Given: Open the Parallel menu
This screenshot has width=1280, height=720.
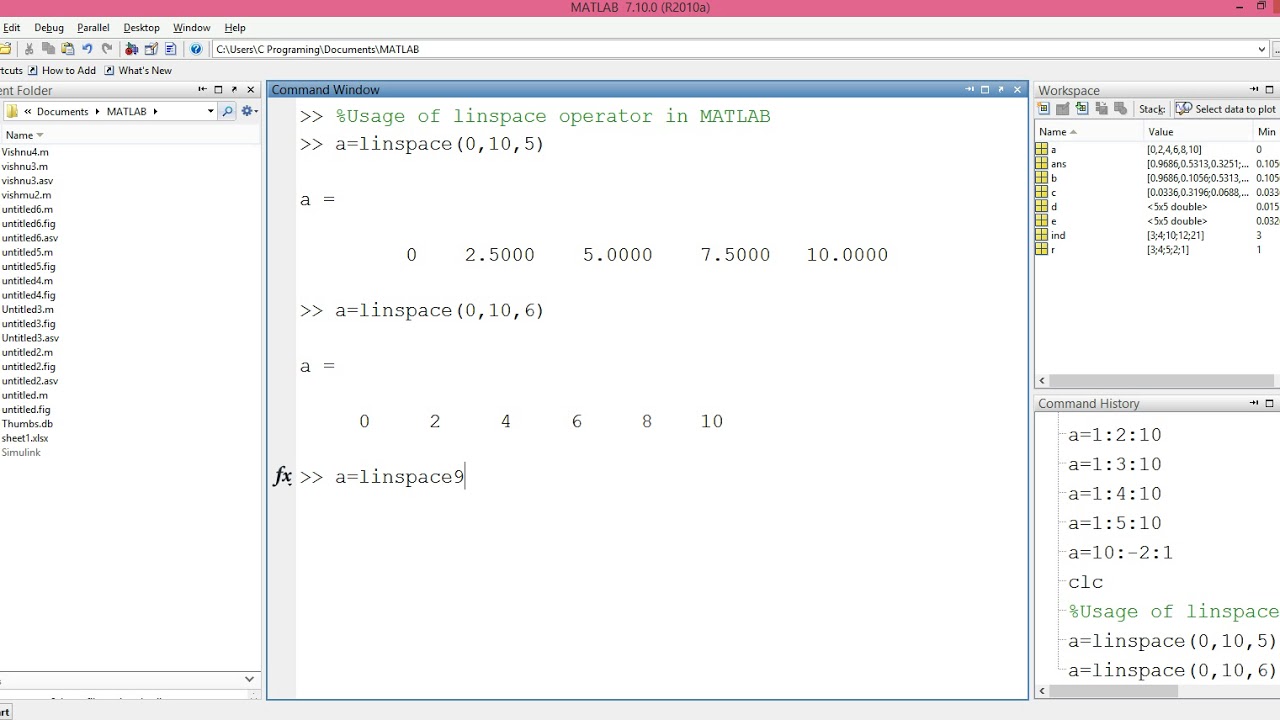Looking at the screenshot, I should (93, 28).
